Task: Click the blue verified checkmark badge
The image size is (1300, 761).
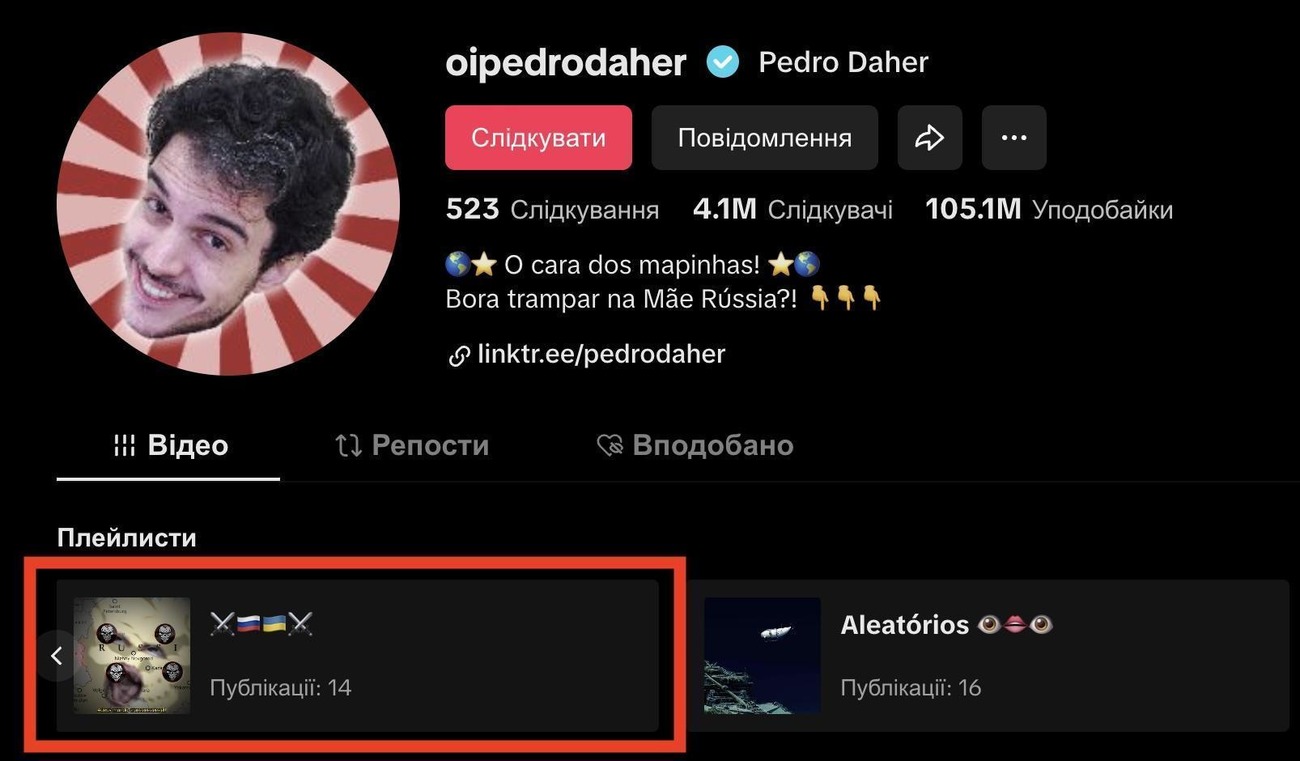Action: (x=722, y=63)
